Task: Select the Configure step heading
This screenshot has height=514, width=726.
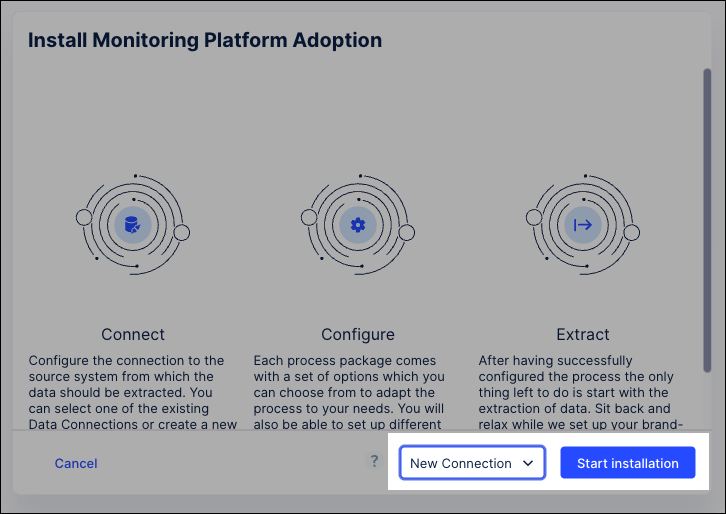Action: coord(357,334)
